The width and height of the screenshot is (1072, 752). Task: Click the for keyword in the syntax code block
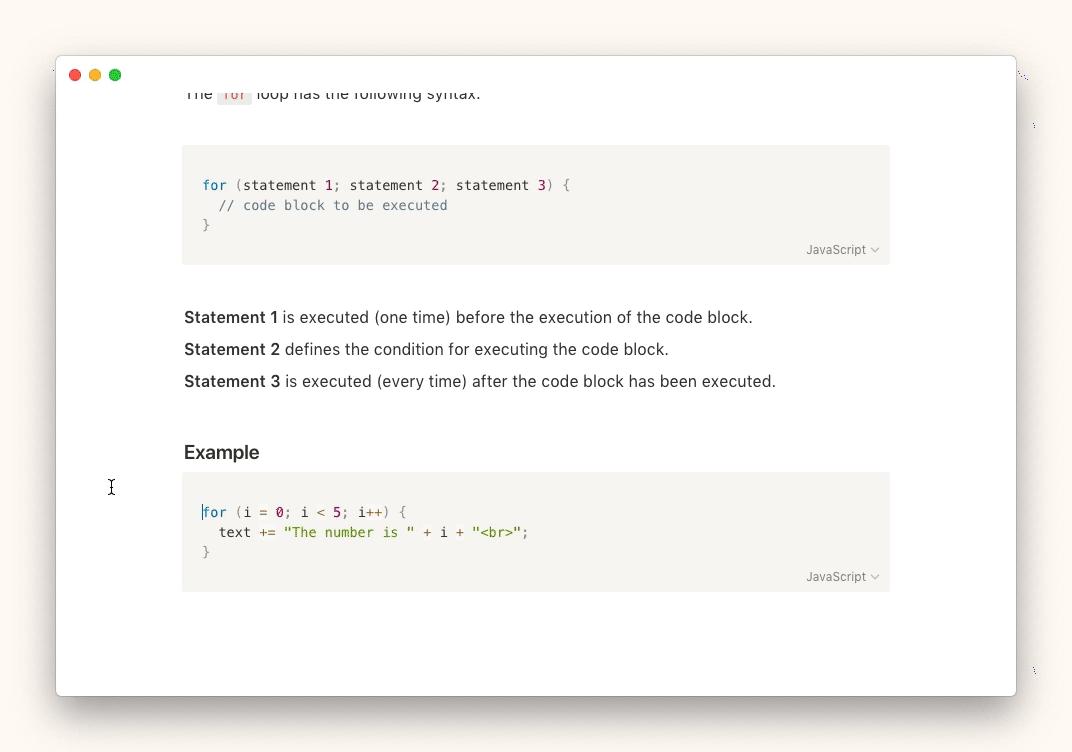[x=214, y=185]
